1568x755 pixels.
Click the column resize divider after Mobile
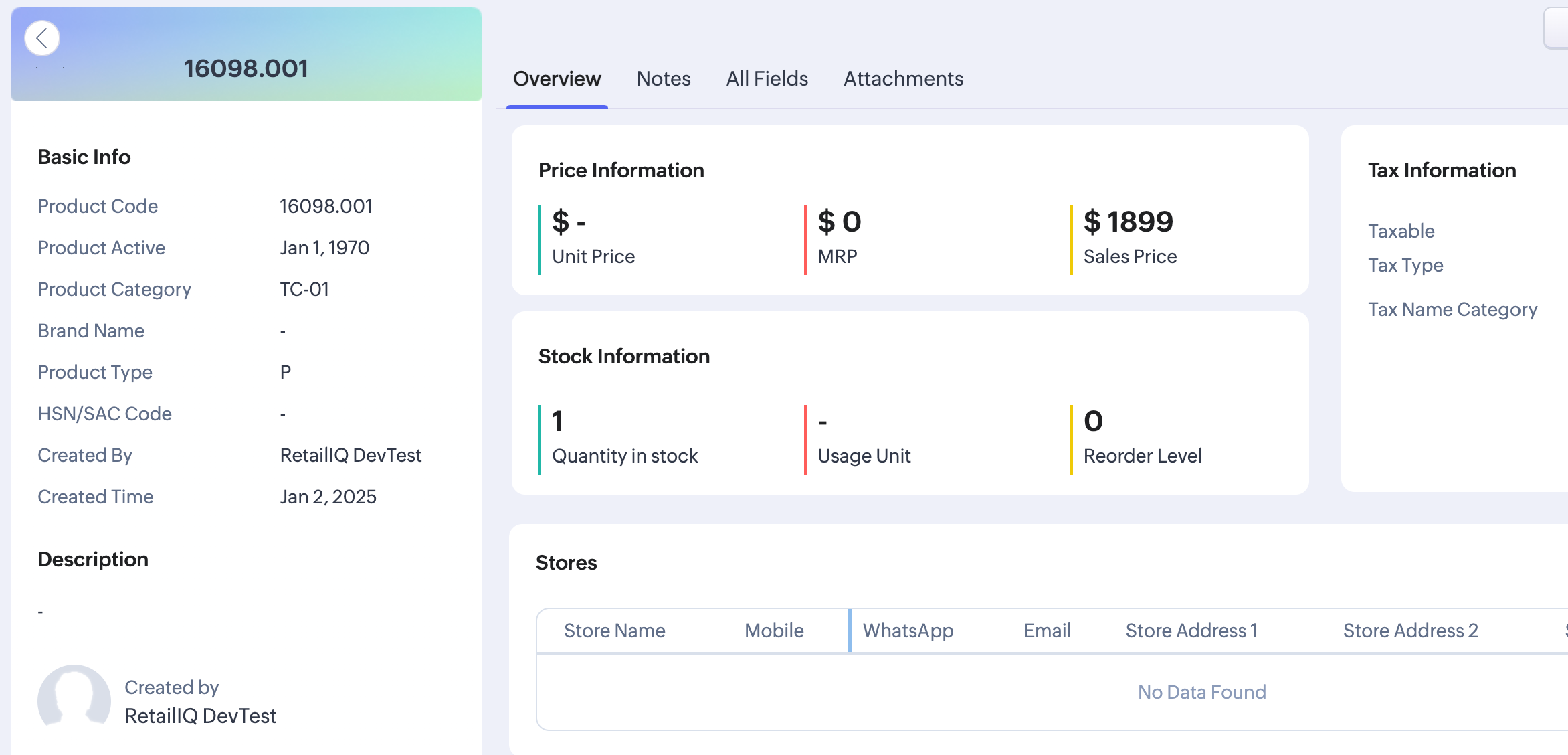click(x=850, y=631)
